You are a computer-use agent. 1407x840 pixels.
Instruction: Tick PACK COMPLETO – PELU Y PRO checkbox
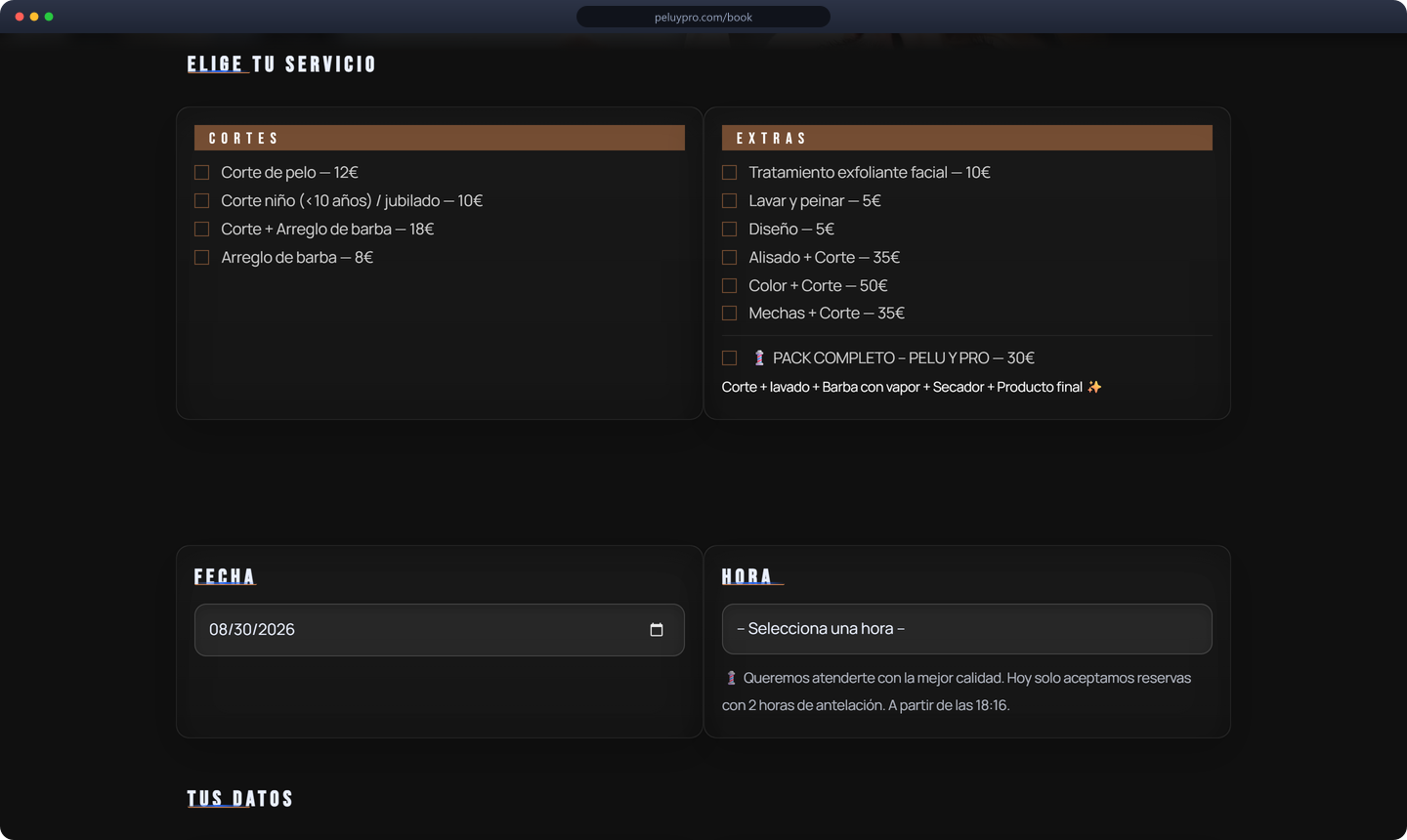coord(730,358)
